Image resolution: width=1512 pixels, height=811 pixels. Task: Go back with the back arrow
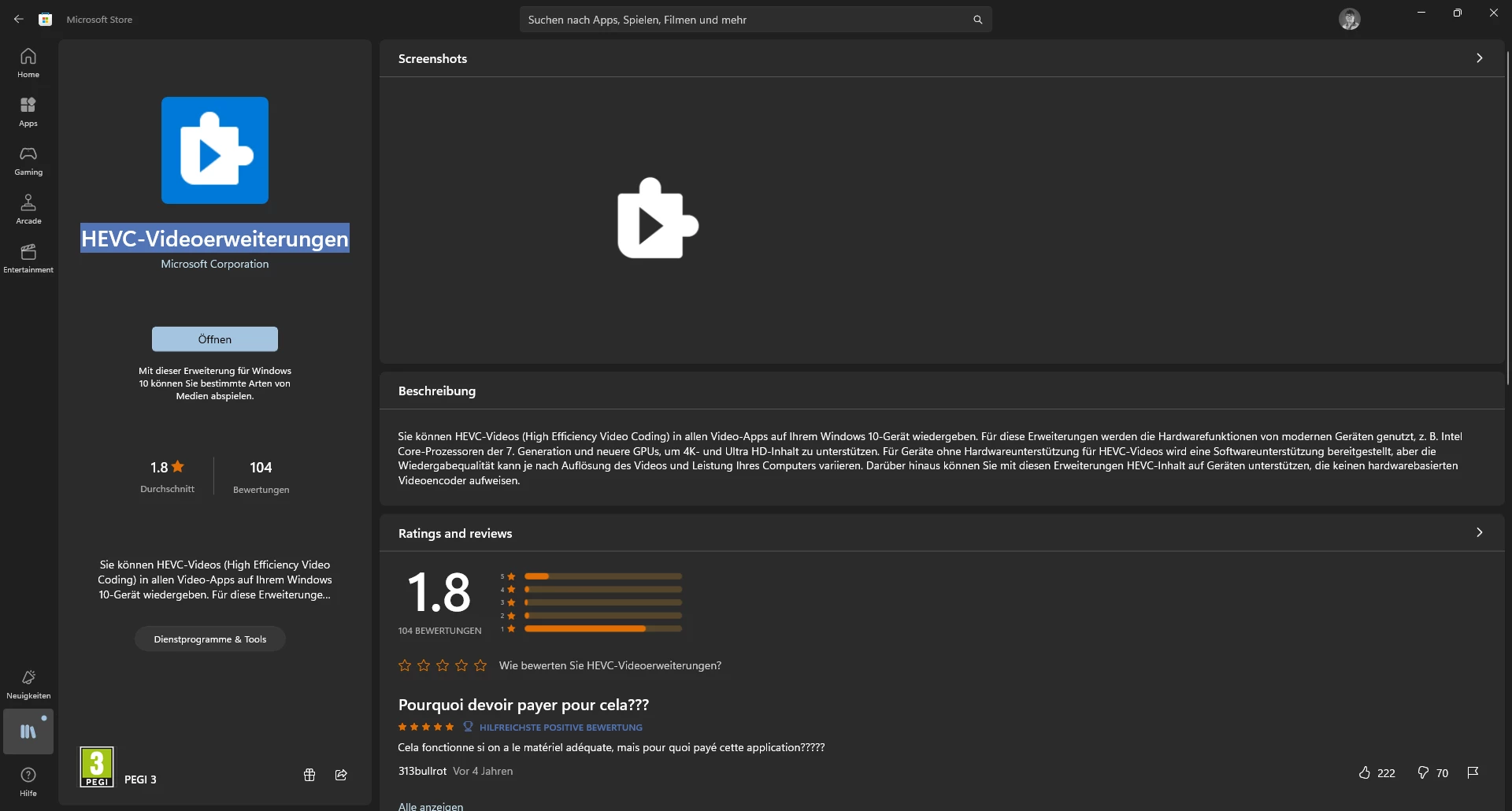(x=19, y=19)
